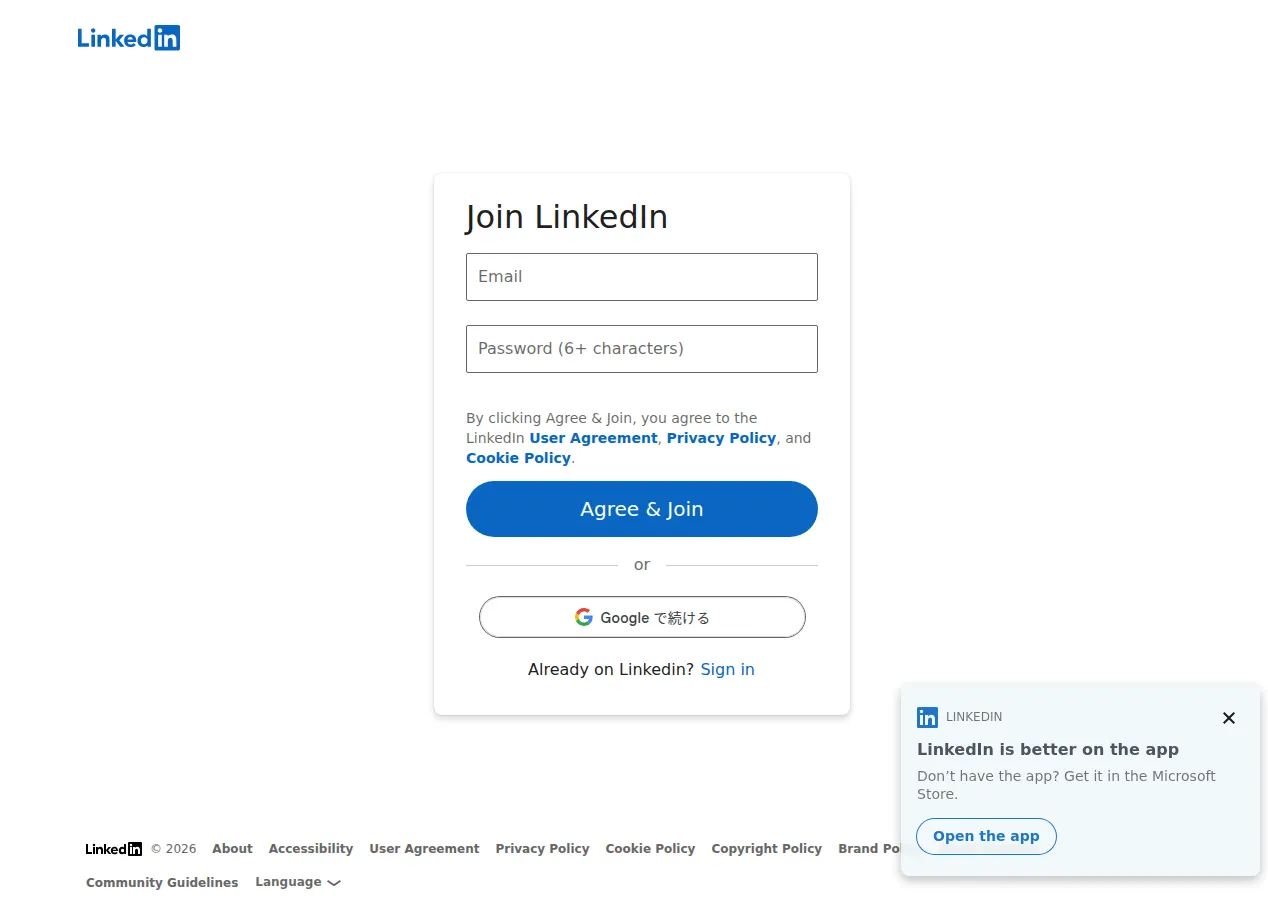Click the Agree & Join button
This screenshot has height=900, width=1268.
[x=642, y=509]
